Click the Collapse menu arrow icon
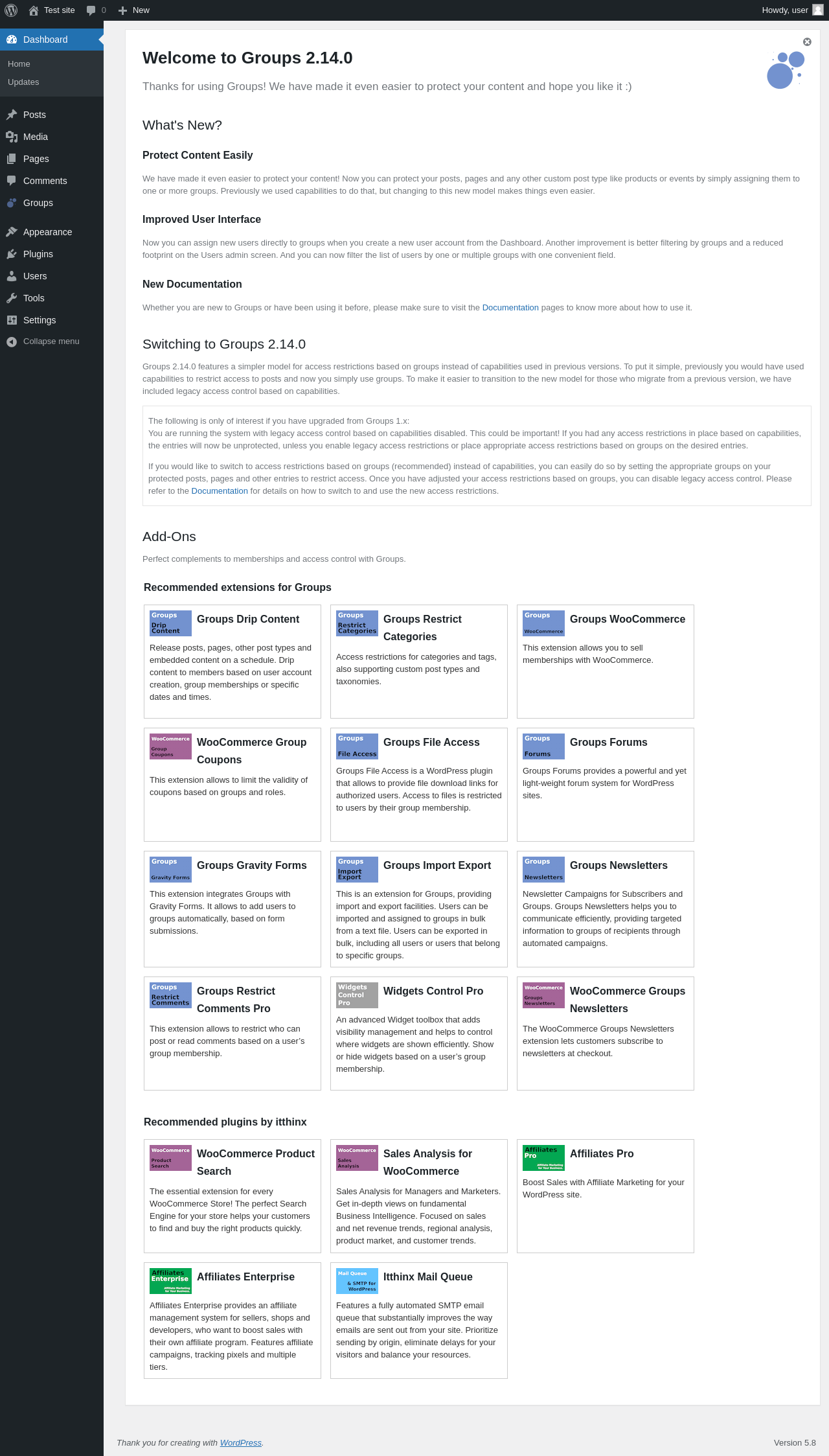This screenshot has width=829, height=1456. click(12, 341)
